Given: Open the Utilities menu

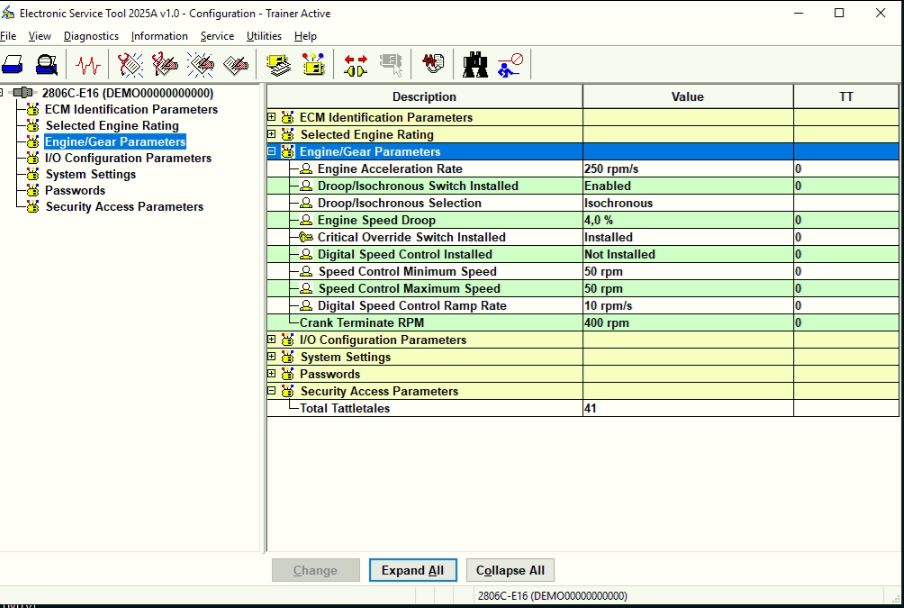Looking at the screenshot, I should (x=264, y=36).
